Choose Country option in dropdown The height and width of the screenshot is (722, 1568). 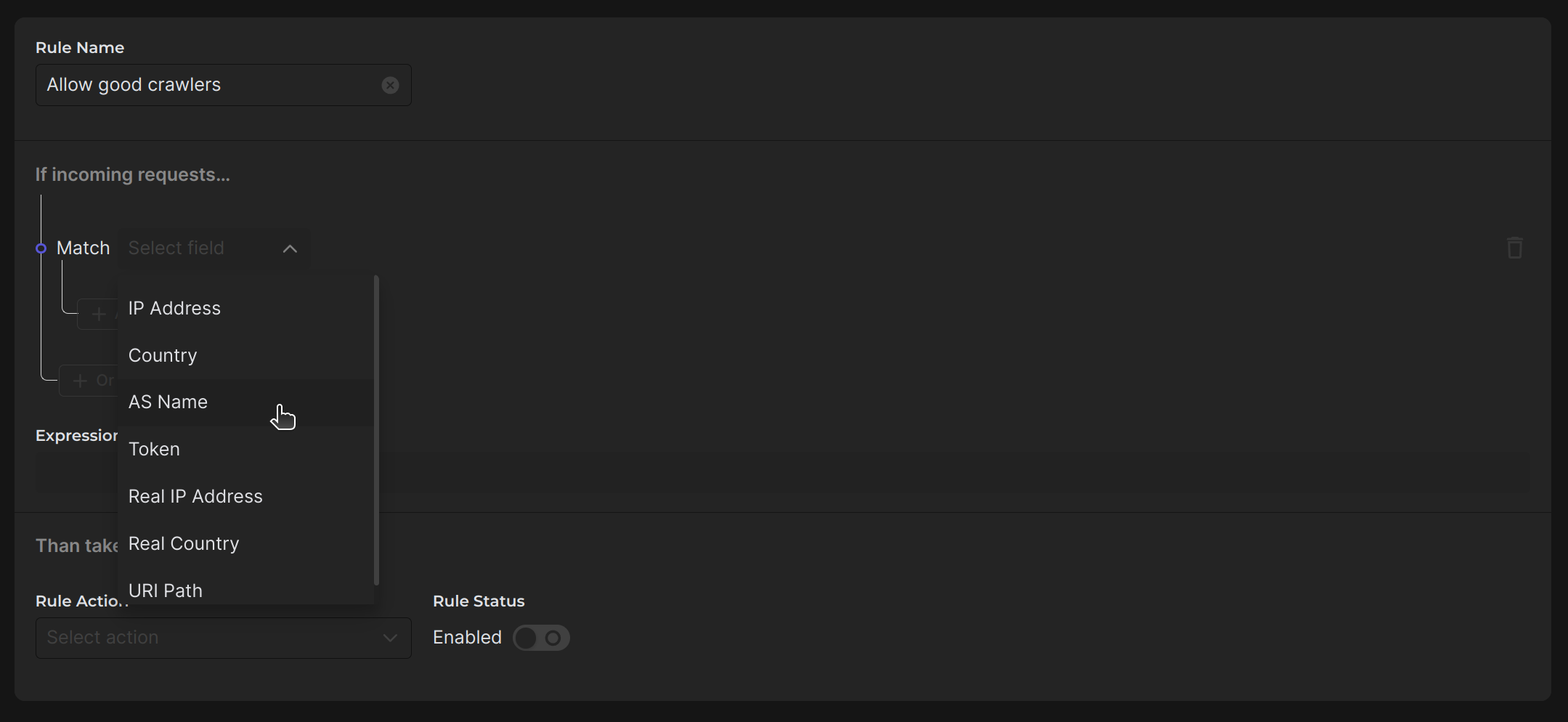click(x=163, y=356)
